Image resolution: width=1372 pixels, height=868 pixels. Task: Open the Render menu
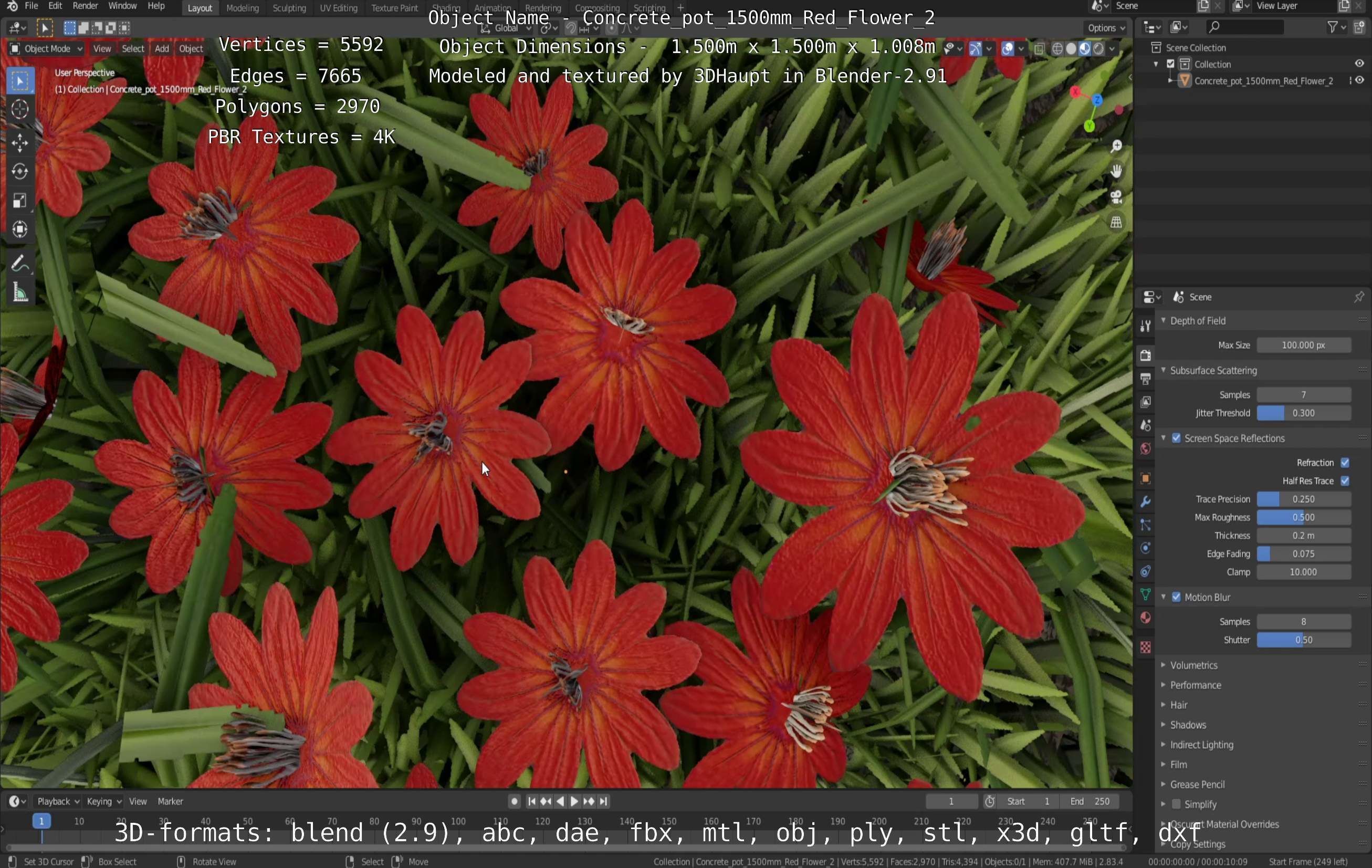click(86, 6)
